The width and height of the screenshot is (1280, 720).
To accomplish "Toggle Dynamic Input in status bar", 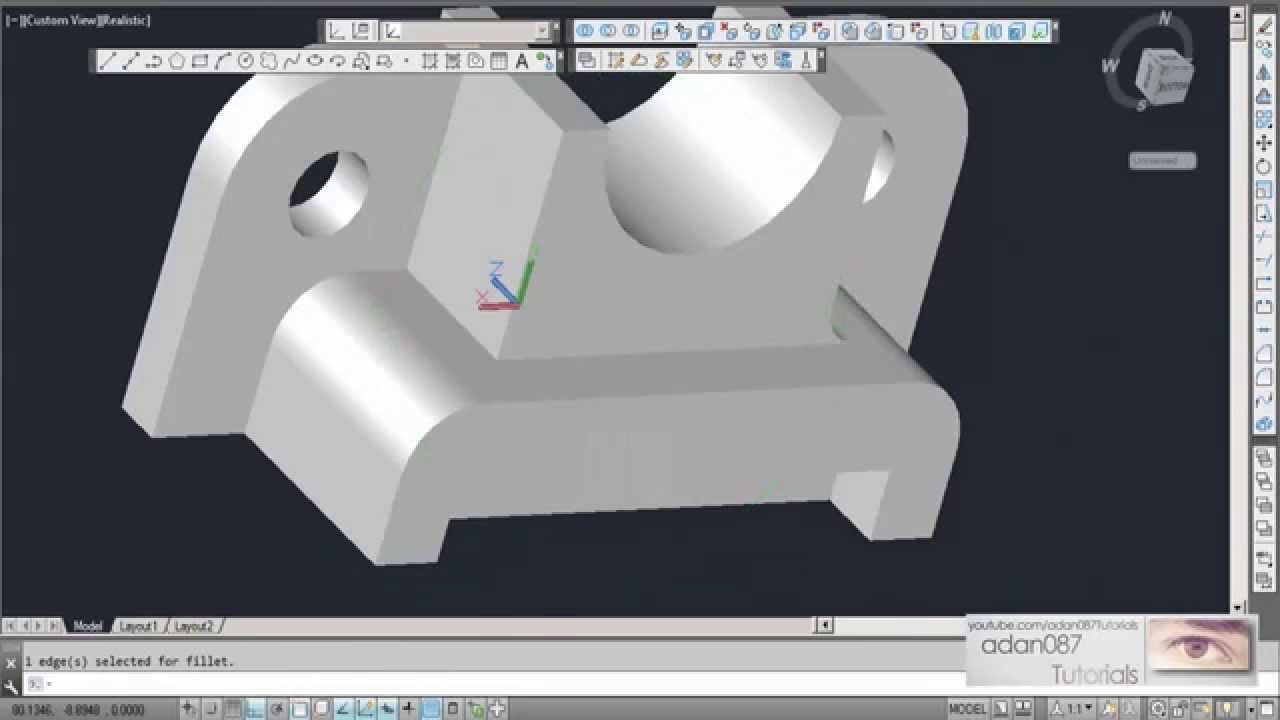I will 387,709.
